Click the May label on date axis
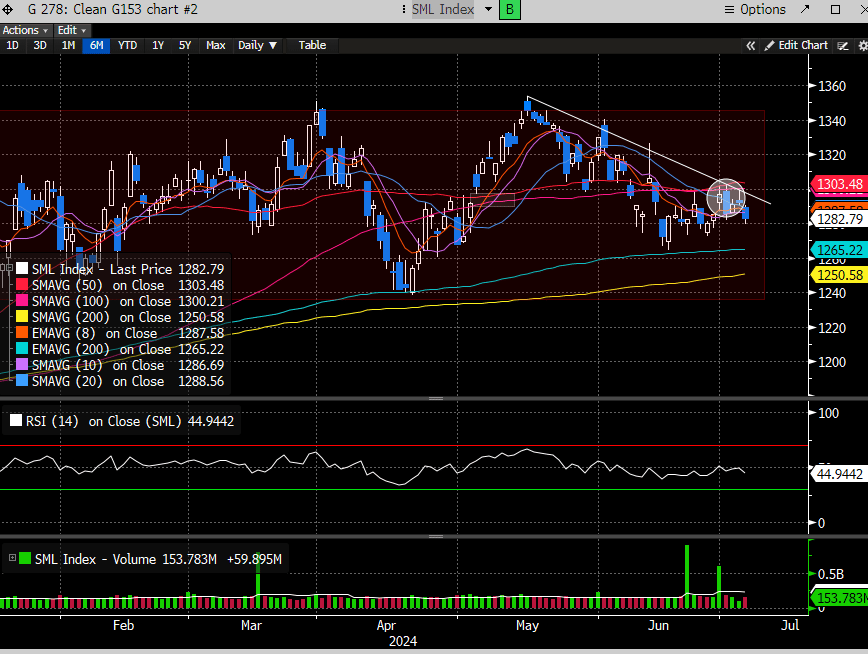Viewport: 868px width, 654px height. pos(527,625)
